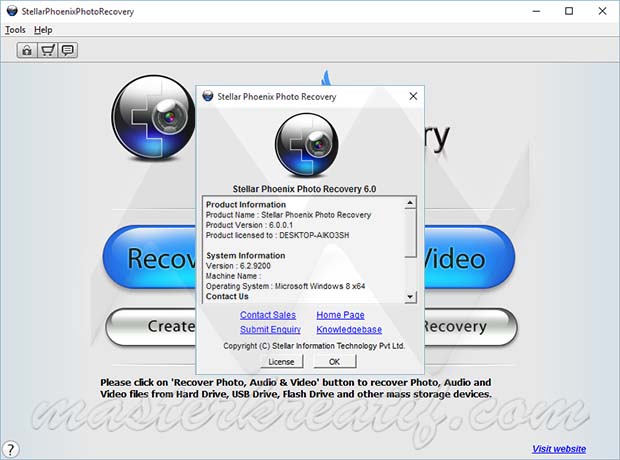The width and height of the screenshot is (620, 460).
Task: Open the feedback chat bubble toolbar icon
Action: pyautogui.click(x=68, y=50)
